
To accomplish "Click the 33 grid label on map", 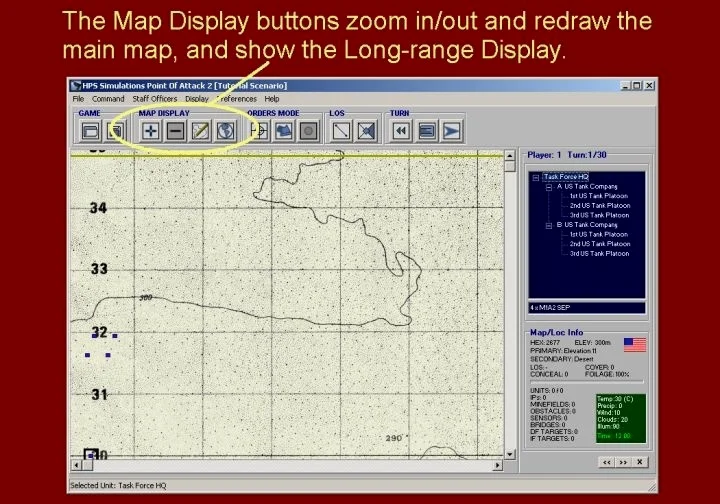I will pyautogui.click(x=99, y=269).
